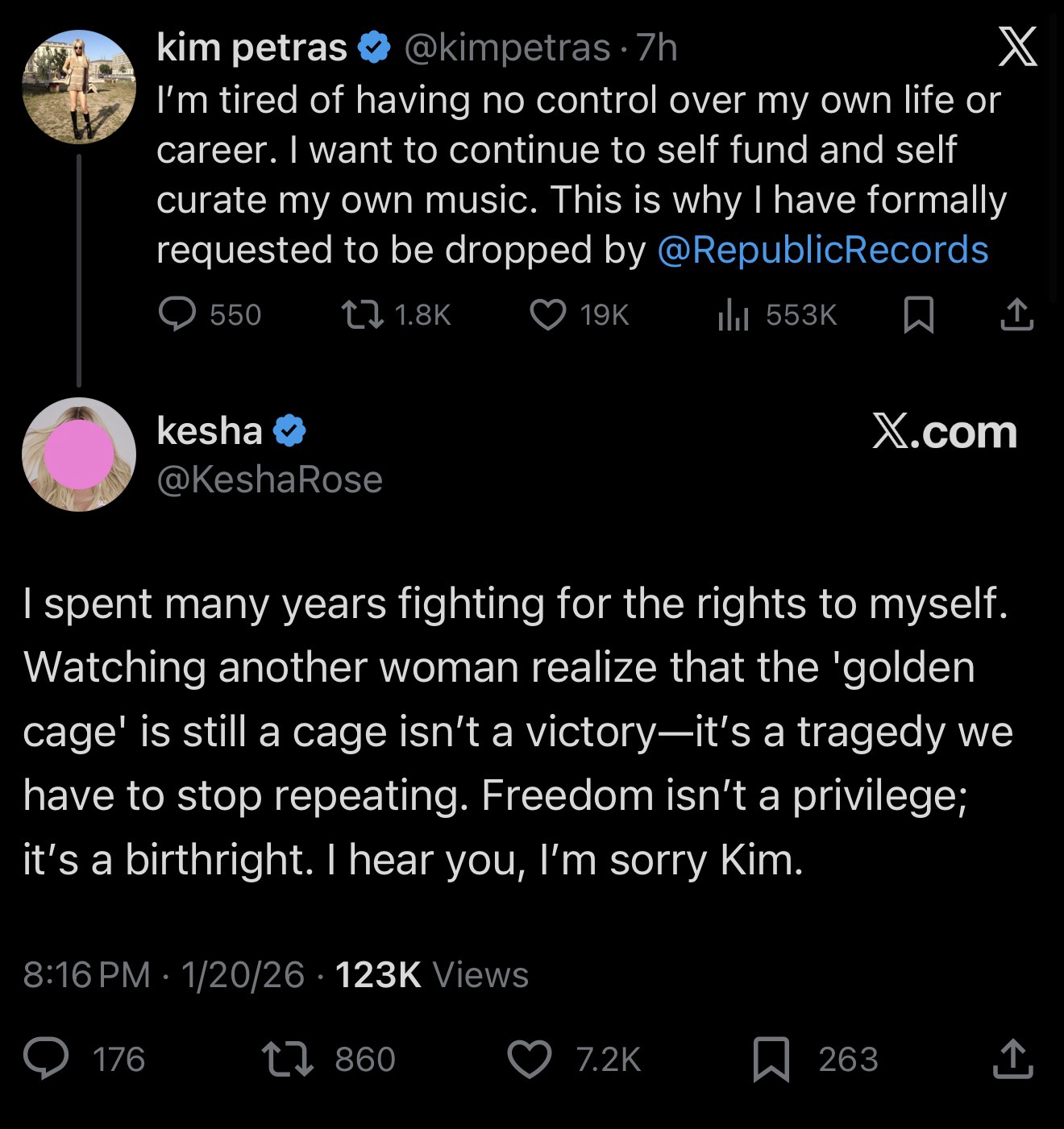This screenshot has width=1064, height=1129.
Task: Click the X logo at top right
Action: click(x=1017, y=50)
